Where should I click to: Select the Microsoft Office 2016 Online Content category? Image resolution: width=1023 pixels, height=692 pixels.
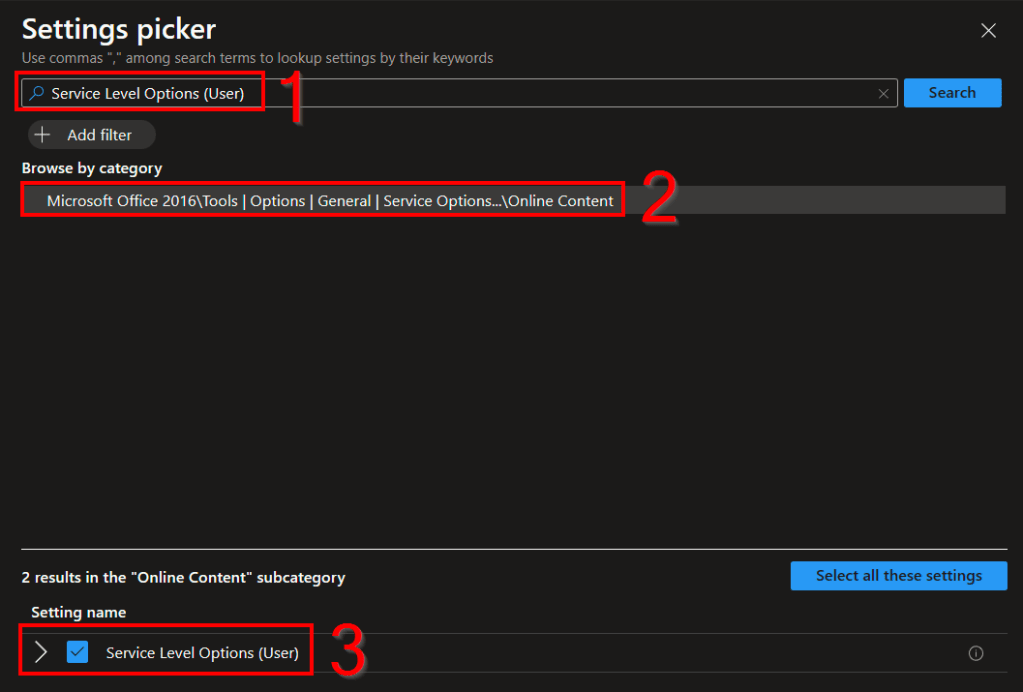tap(330, 200)
